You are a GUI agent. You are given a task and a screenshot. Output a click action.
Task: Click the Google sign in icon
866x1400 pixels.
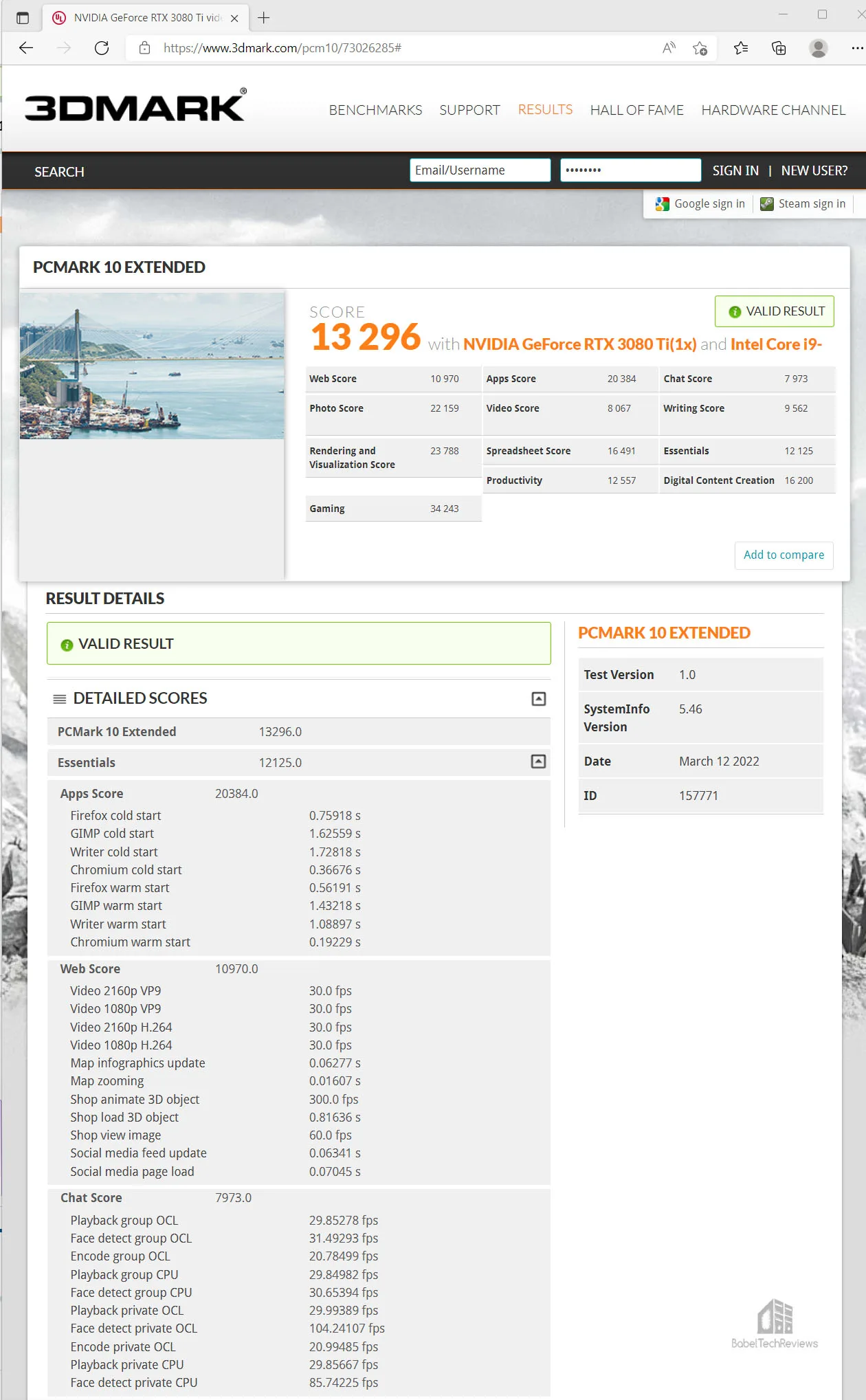tap(663, 204)
